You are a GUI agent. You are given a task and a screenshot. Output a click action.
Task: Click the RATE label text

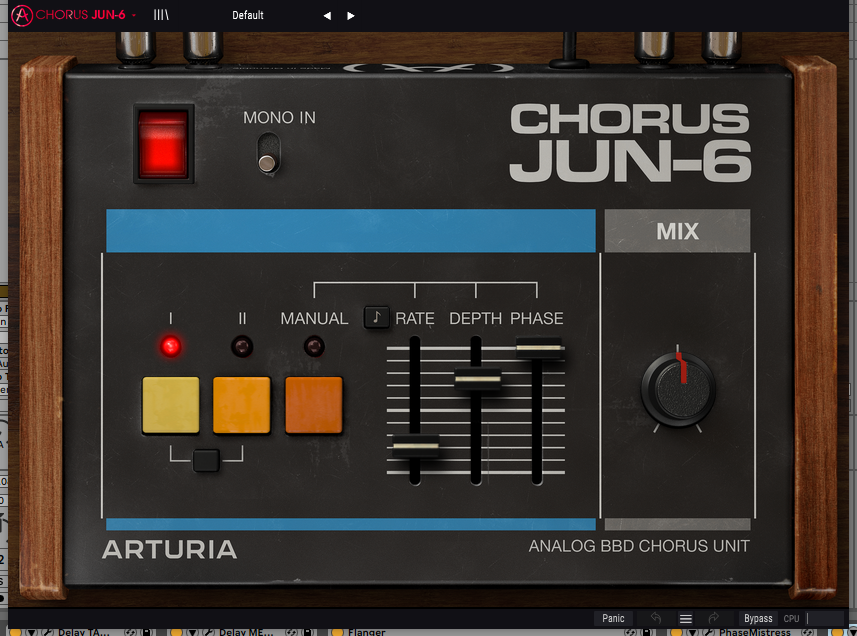pyautogui.click(x=415, y=318)
